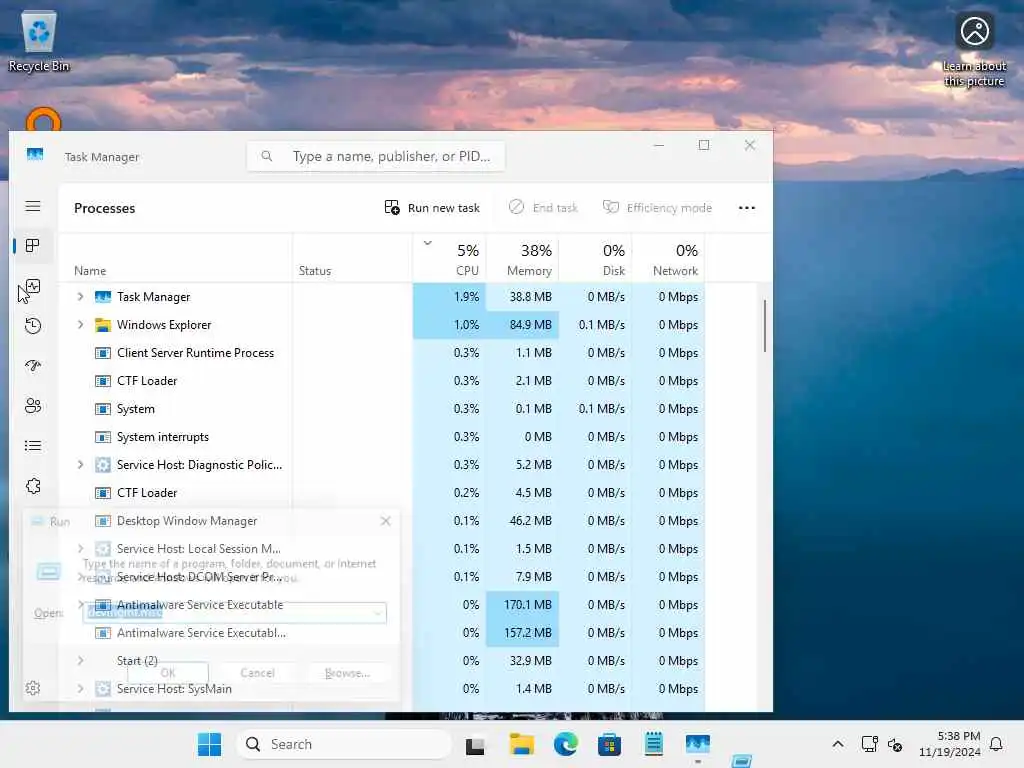Click the Run new task button

pyautogui.click(x=432, y=208)
